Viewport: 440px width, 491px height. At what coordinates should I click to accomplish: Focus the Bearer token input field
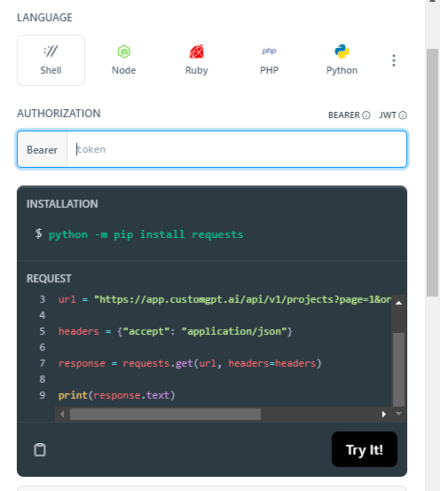coord(237,149)
